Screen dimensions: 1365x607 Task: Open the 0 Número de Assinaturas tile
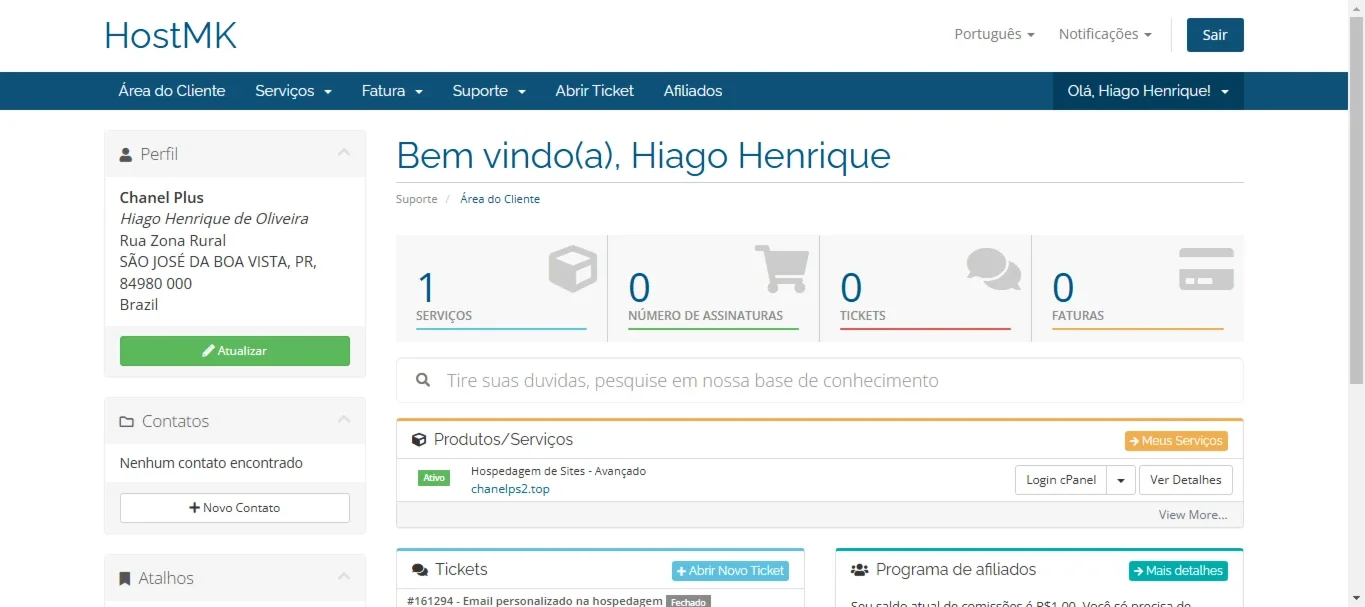(x=714, y=289)
